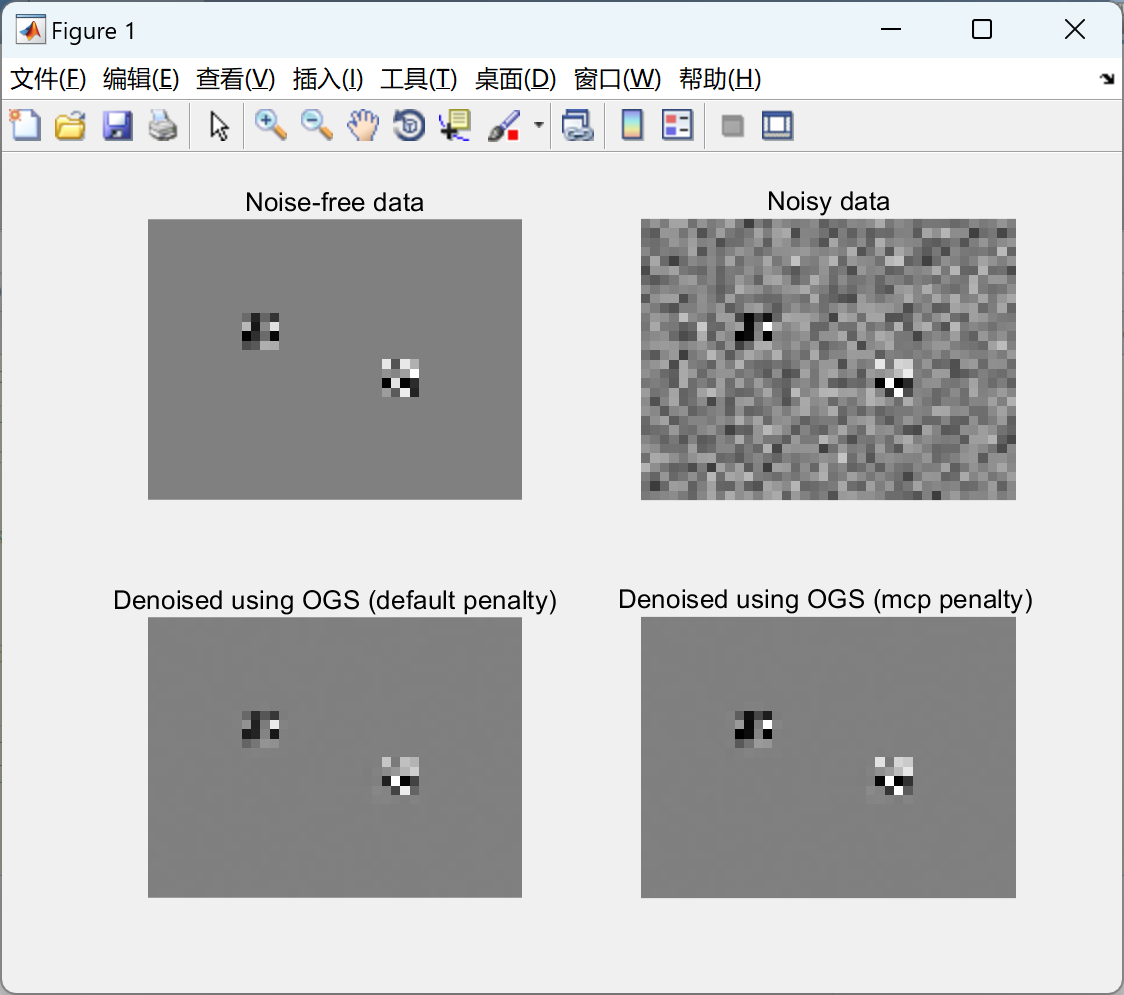Click the Noisy data image
The width and height of the screenshot is (1124, 995).
828,359
